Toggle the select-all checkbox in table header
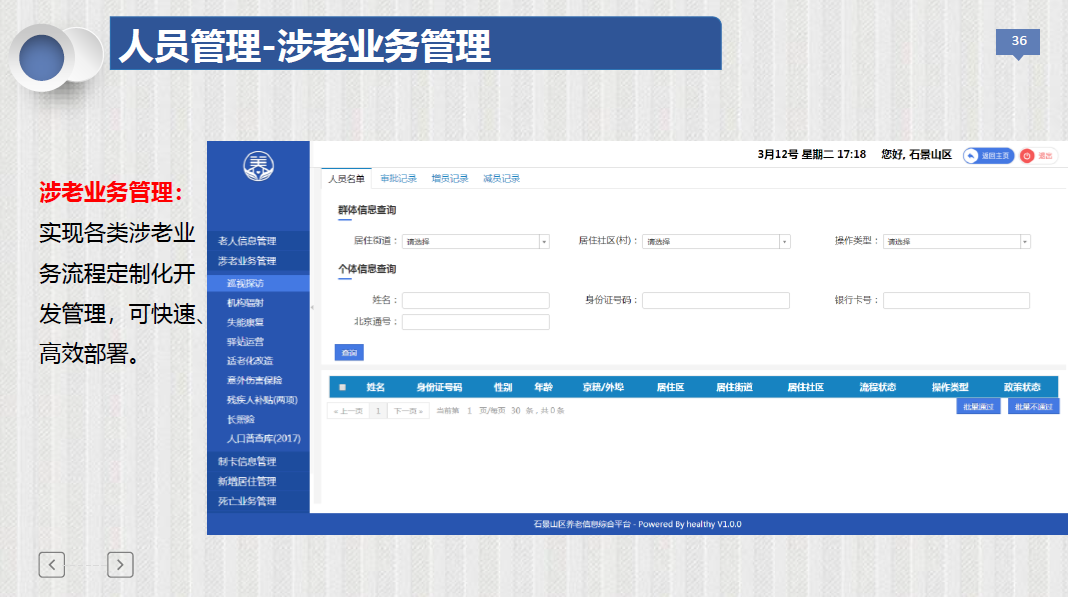The width and height of the screenshot is (1068, 597). [343, 387]
